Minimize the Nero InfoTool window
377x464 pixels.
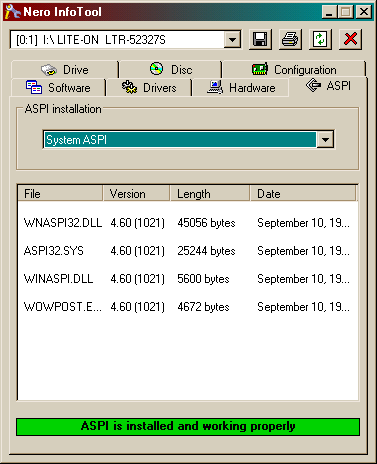[329, 12]
